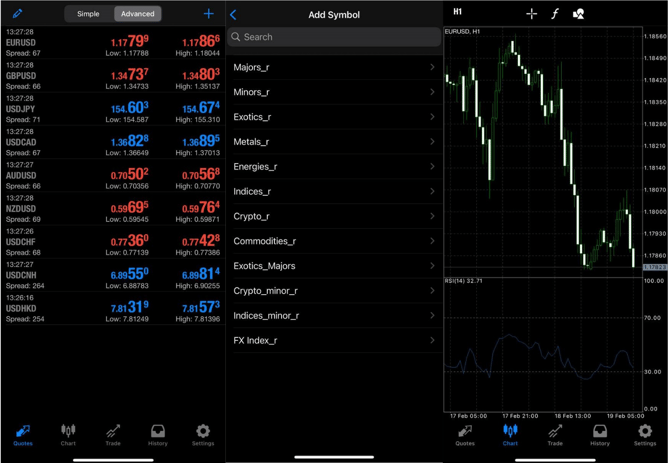Expand the Commodities_r symbol group

[x=334, y=241]
